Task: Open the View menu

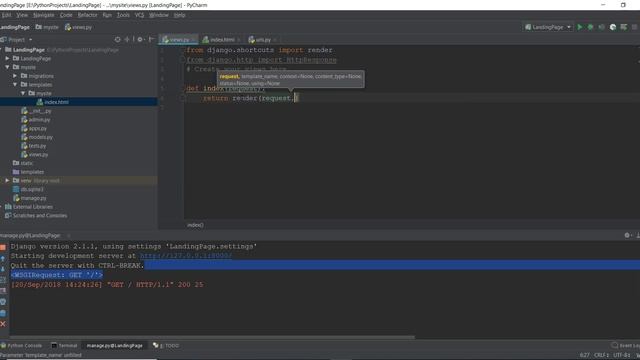Action: coord(22,15)
